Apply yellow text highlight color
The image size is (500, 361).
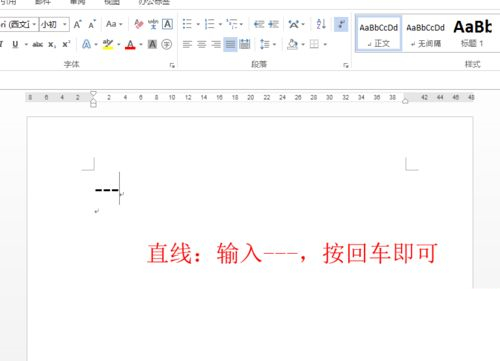108,44
